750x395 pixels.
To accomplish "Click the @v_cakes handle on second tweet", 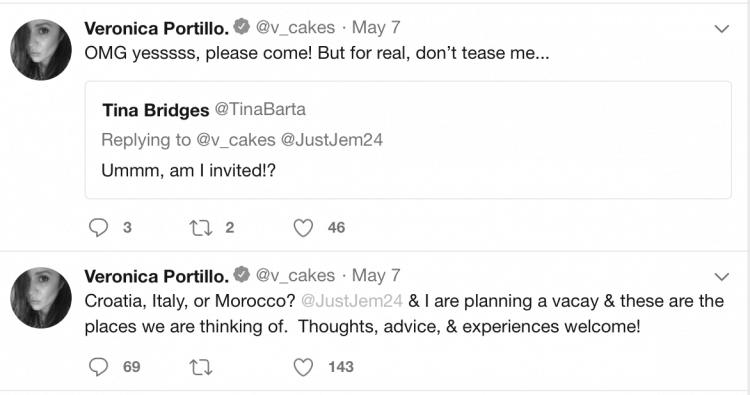I will point(295,276).
